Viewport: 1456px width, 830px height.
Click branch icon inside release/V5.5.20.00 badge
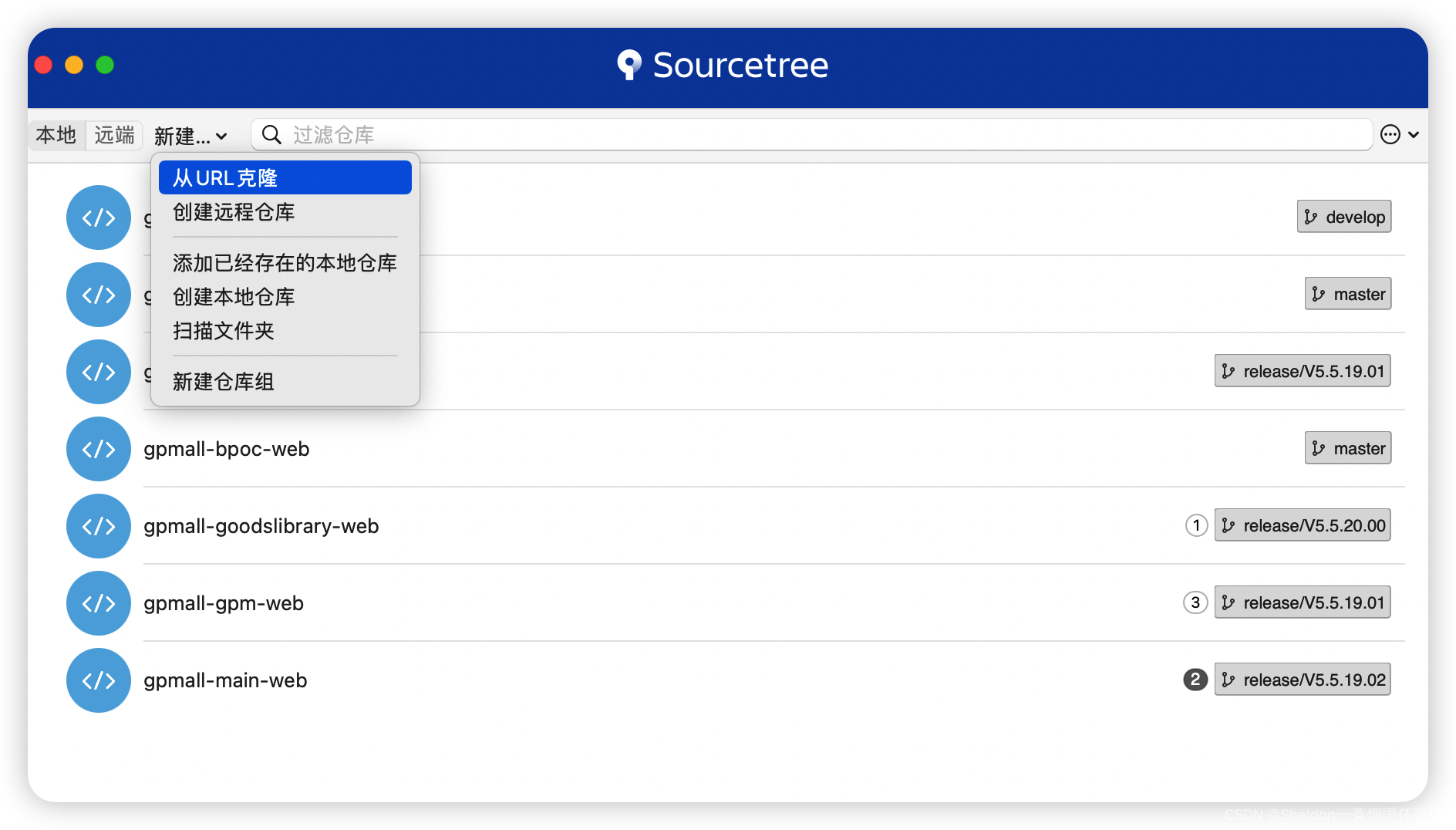pyautogui.click(x=1228, y=526)
